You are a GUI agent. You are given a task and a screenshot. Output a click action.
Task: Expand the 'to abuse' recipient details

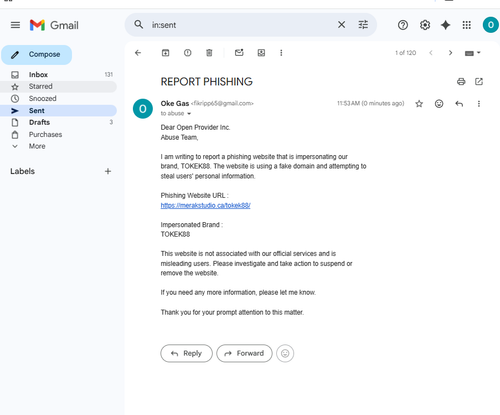tap(189, 114)
